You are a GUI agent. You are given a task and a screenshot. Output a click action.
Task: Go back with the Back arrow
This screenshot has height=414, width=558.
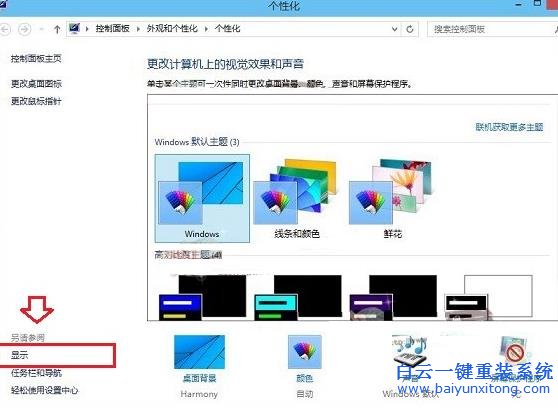tap(4, 29)
